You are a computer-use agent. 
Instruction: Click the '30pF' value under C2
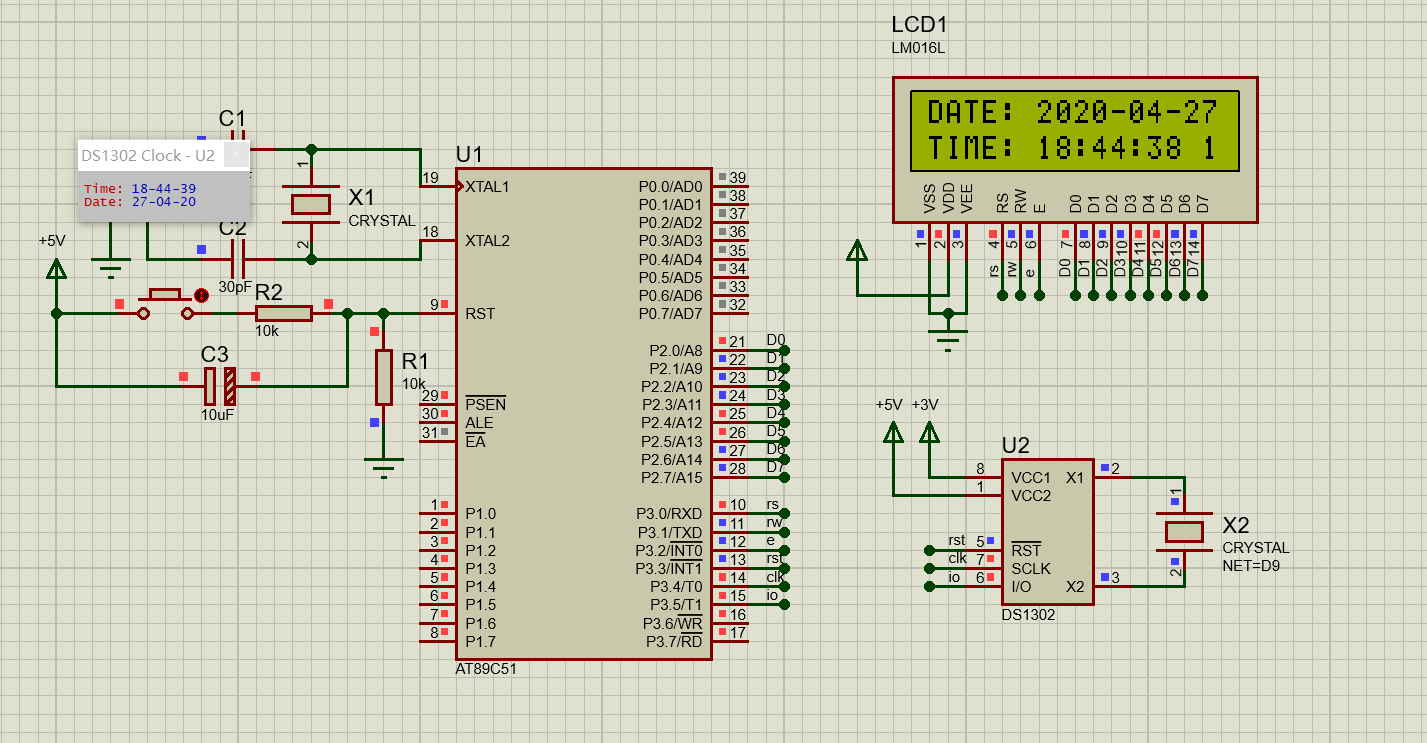coord(236,287)
